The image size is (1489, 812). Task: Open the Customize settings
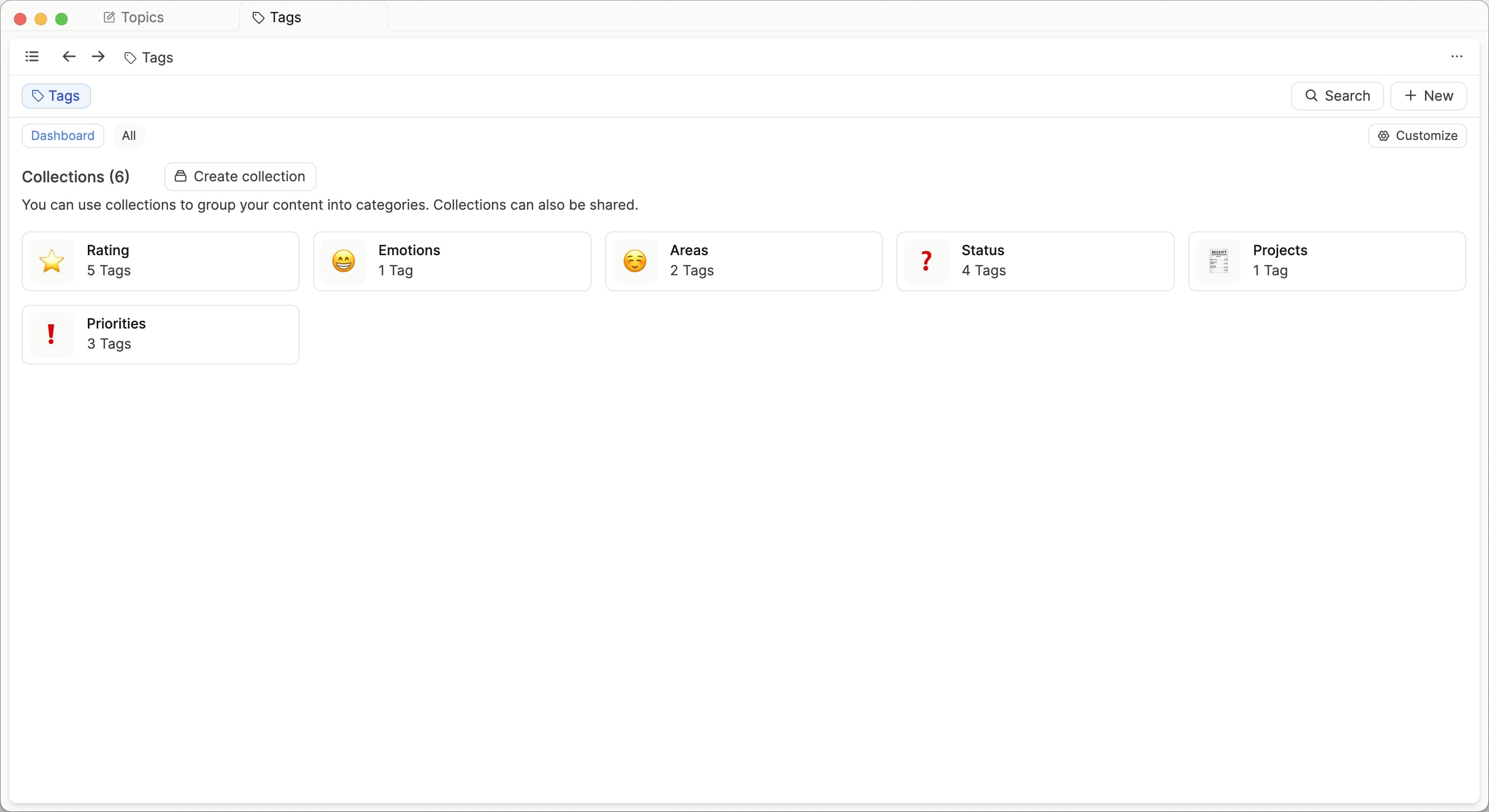pyautogui.click(x=1417, y=136)
